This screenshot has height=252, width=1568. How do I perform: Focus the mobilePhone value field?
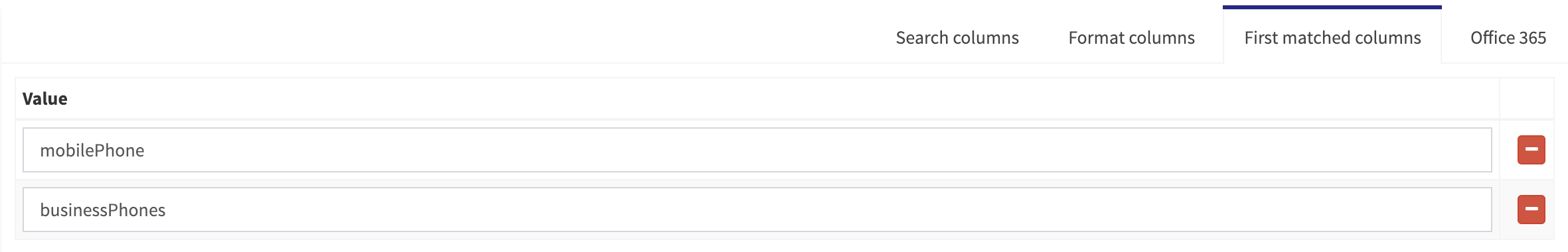pos(757,150)
